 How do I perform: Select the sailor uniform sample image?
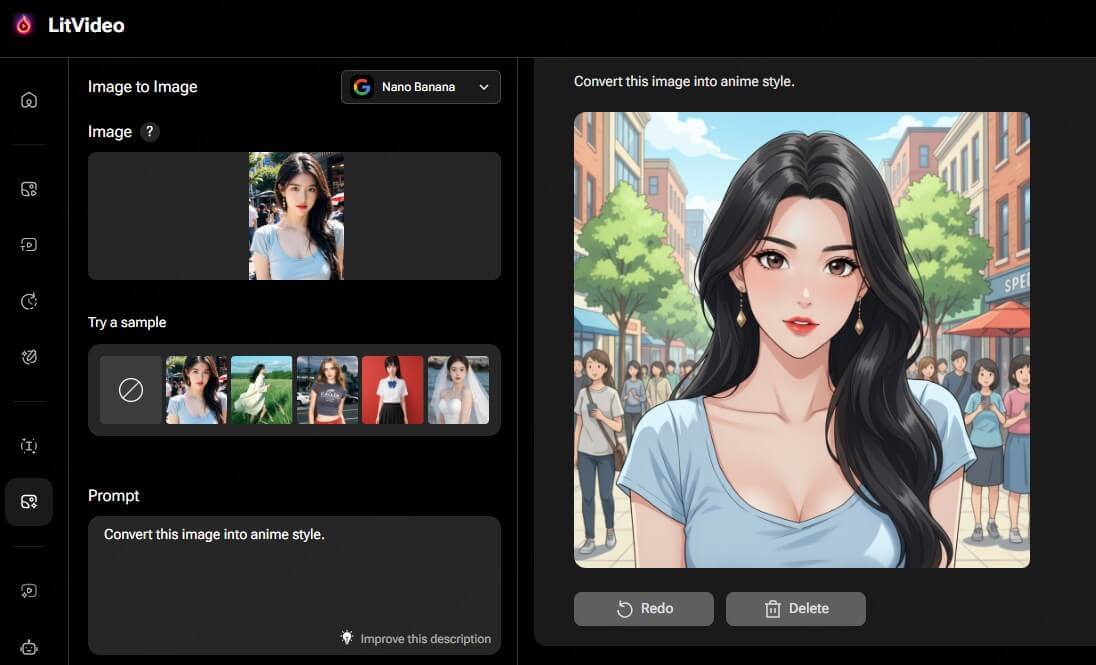point(392,389)
